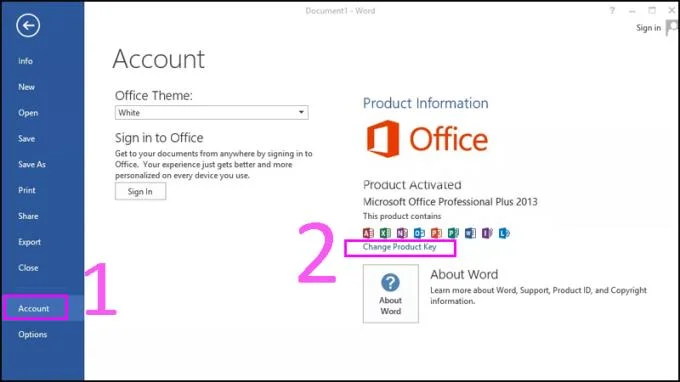Screen dimensions: 680x382
Task: Select Close in the backstage menu
Action: tap(28, 268)
